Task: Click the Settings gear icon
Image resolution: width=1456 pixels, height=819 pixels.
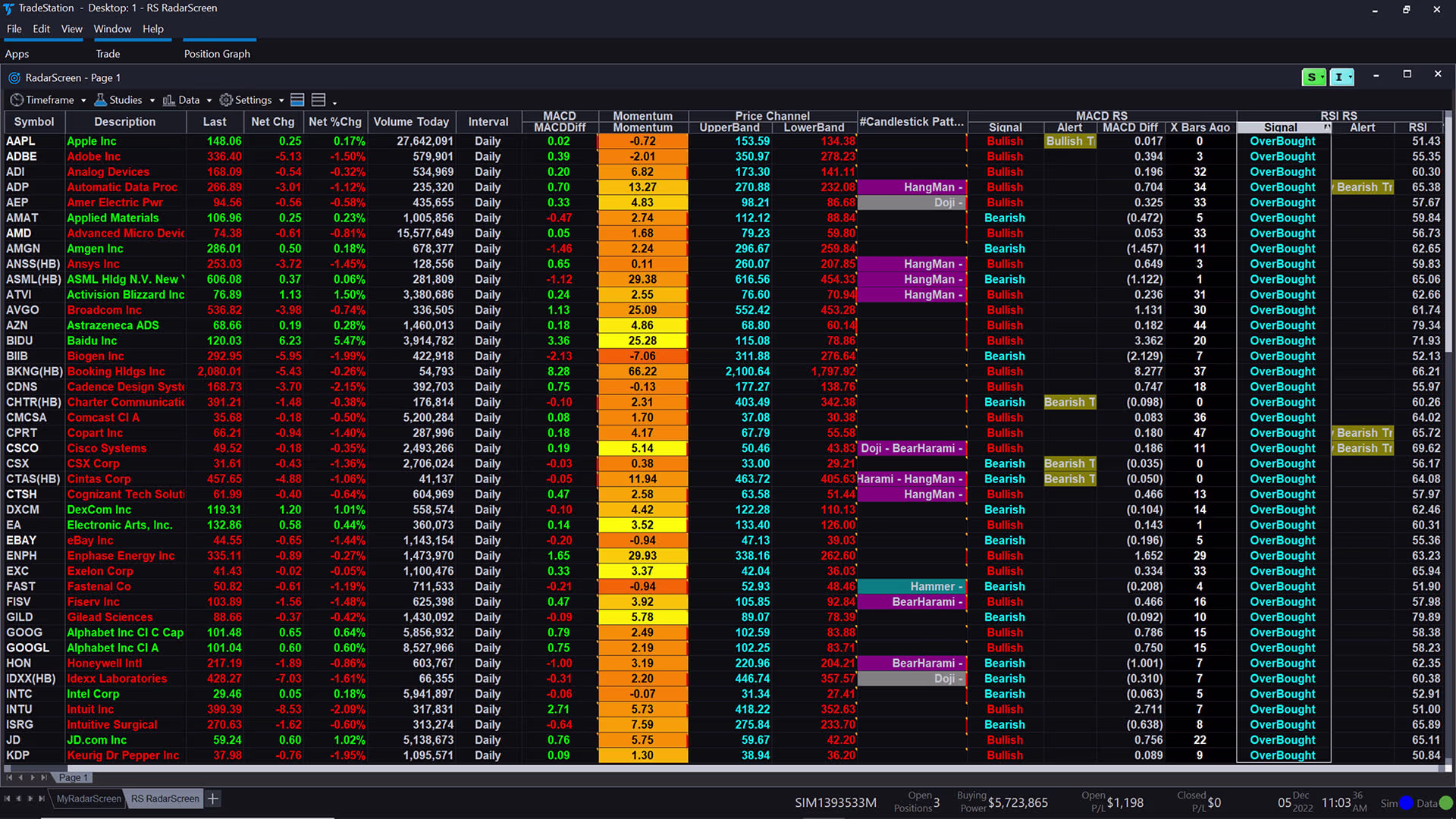Action: [x=226, y=100]
